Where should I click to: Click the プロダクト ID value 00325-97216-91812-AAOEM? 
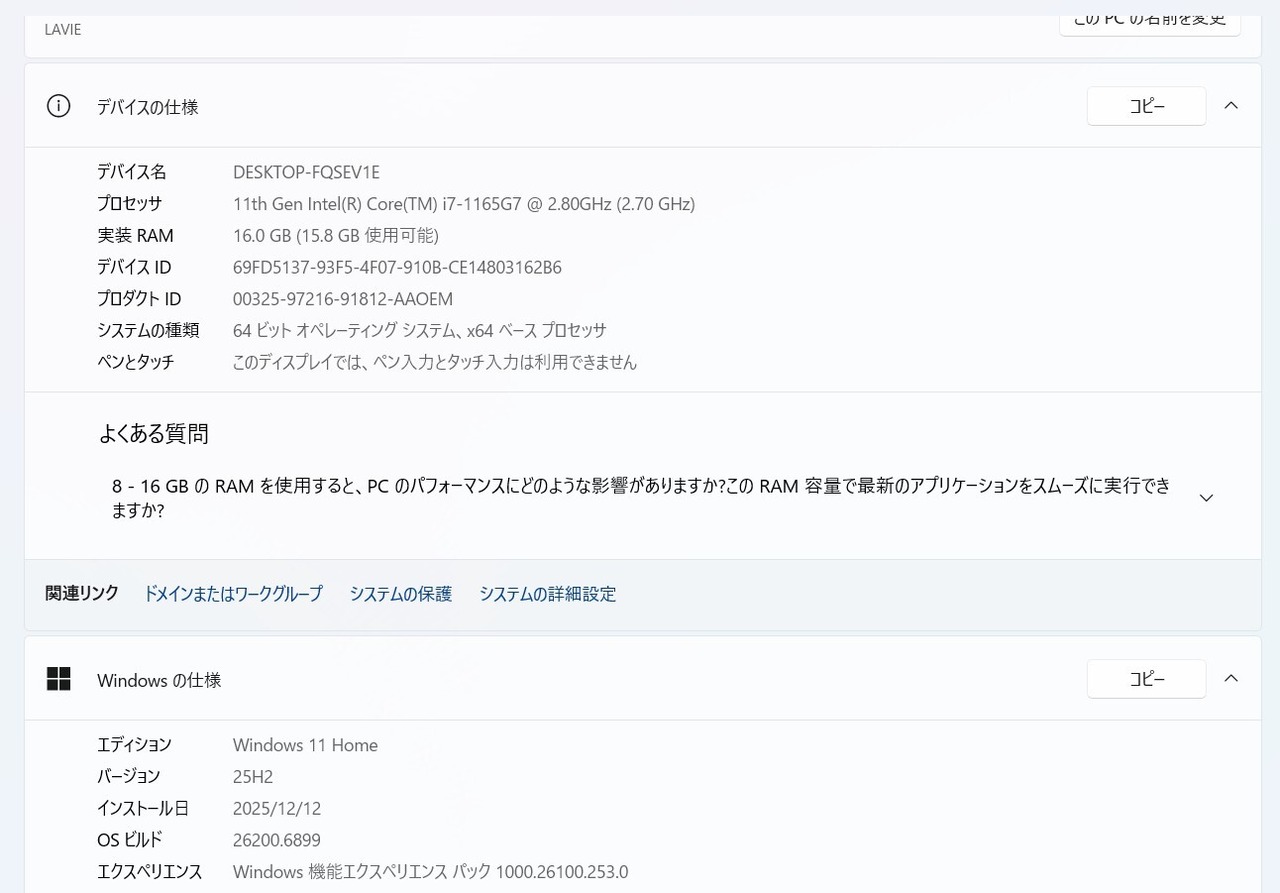point(343,299)
